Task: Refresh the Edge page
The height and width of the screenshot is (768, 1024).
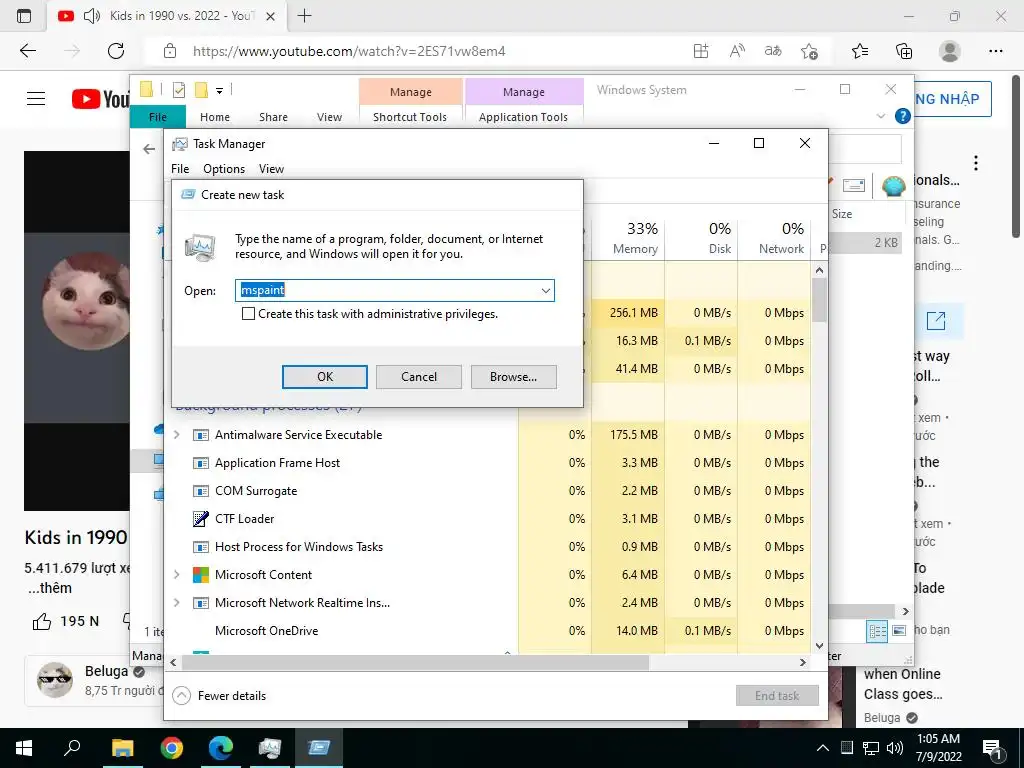Action: click(116, 51)
